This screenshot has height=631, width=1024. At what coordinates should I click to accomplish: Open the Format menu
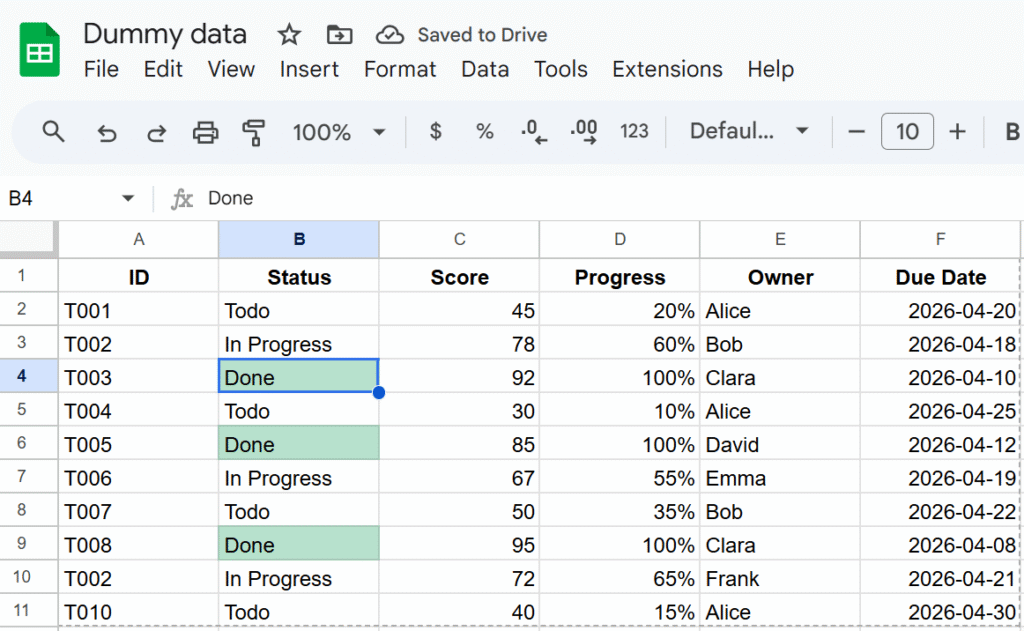coord(400,69)
